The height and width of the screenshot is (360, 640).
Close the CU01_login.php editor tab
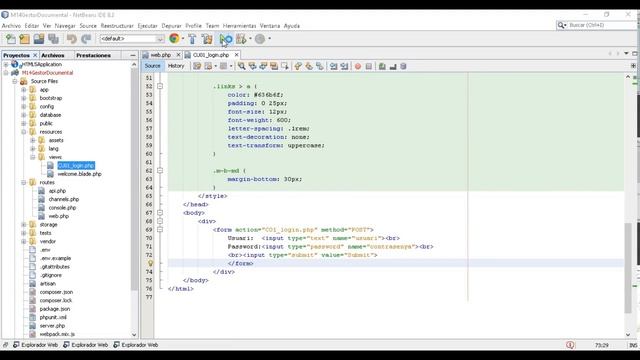click(236, 55)
